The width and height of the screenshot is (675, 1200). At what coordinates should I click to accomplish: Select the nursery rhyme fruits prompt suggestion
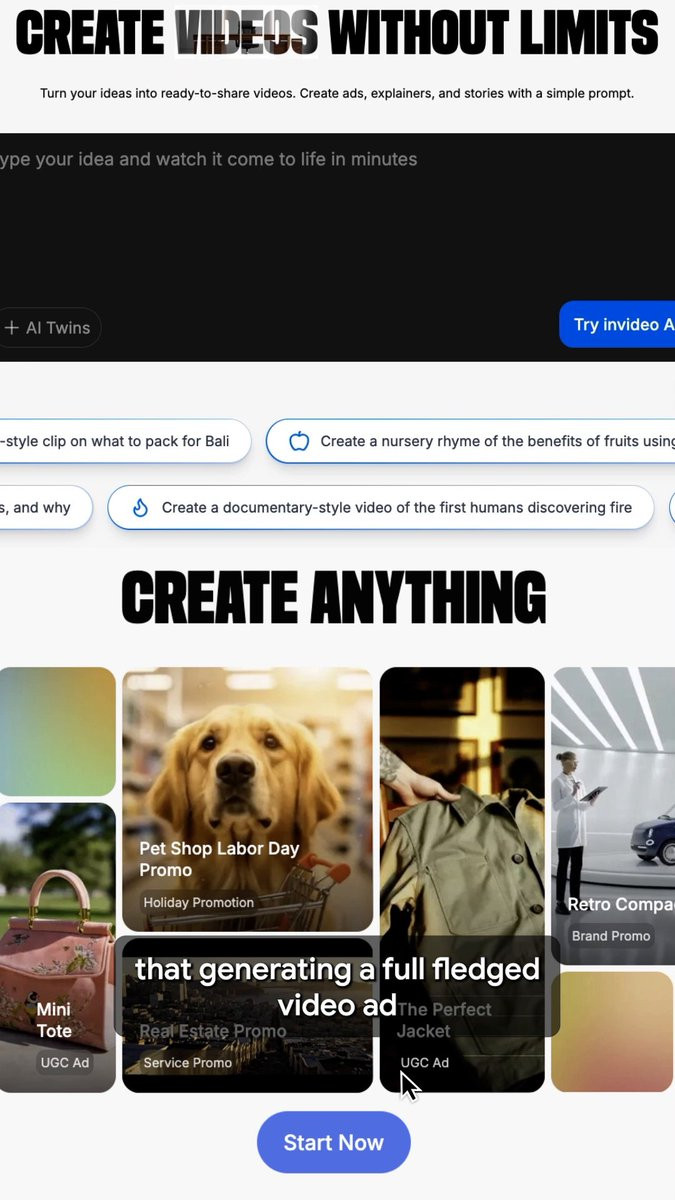pyautogui.click(x=470, y=441)
